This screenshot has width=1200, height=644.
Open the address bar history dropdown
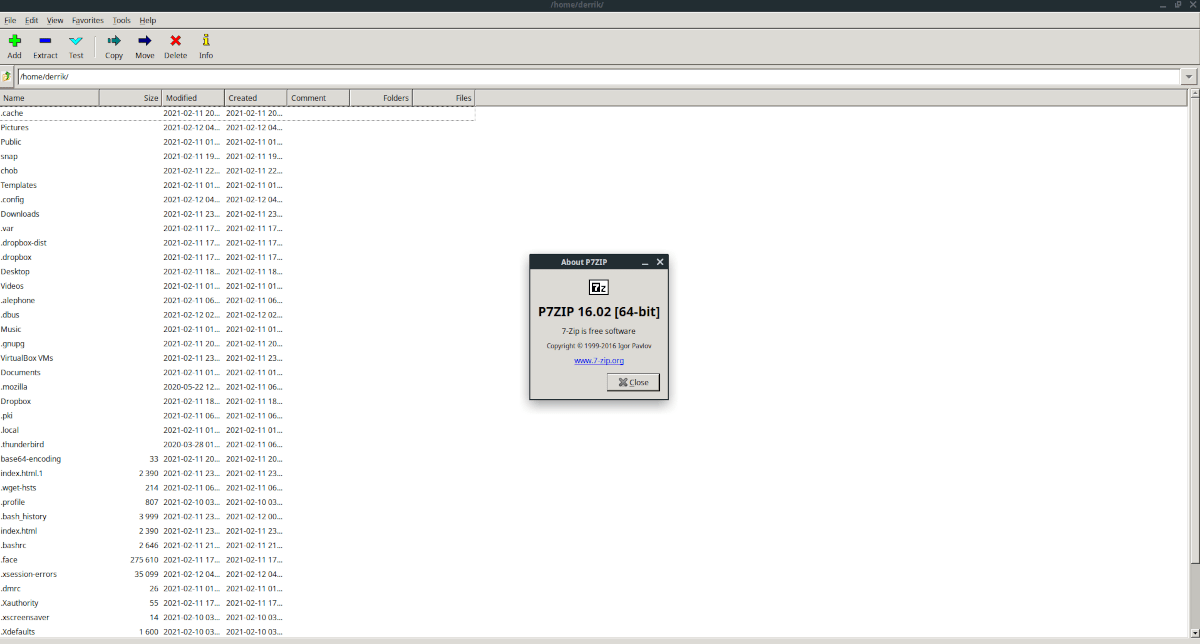[x=1189, y=75]
